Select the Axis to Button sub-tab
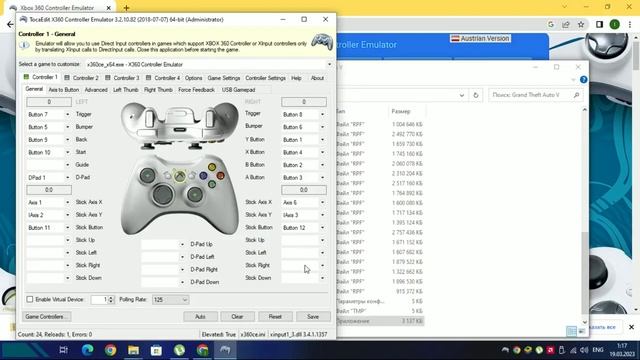 [64, 90]
